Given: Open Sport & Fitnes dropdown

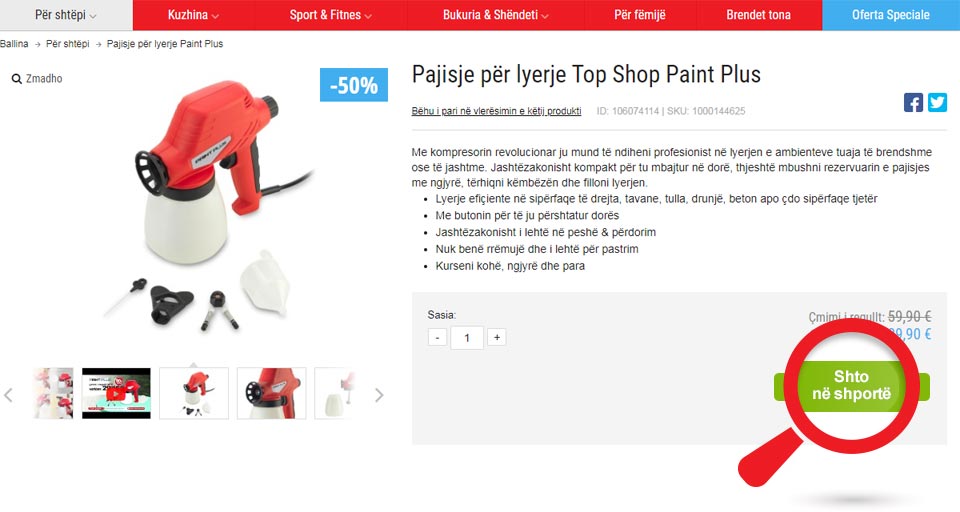Looking at the screenshot, I should [x=331, y=15].
